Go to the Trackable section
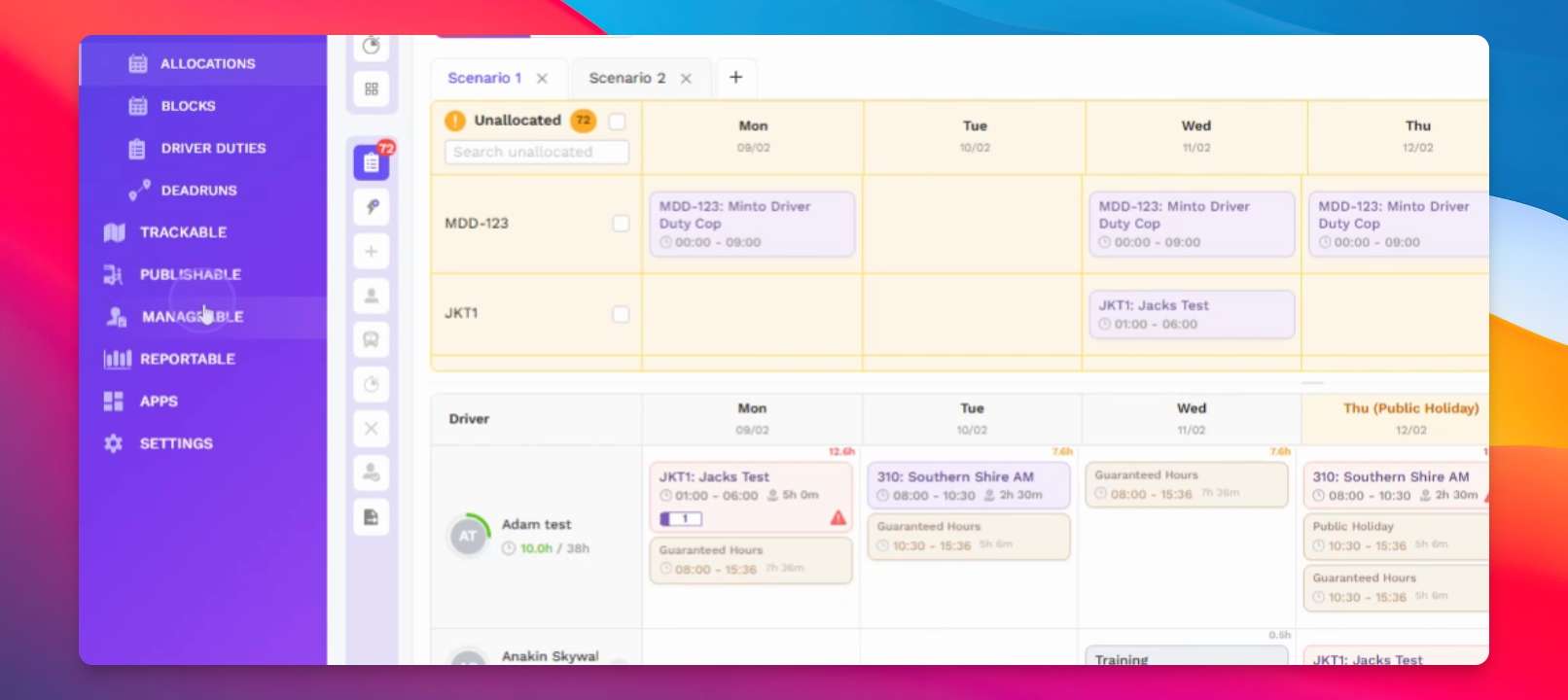 [x=184, y=232]
